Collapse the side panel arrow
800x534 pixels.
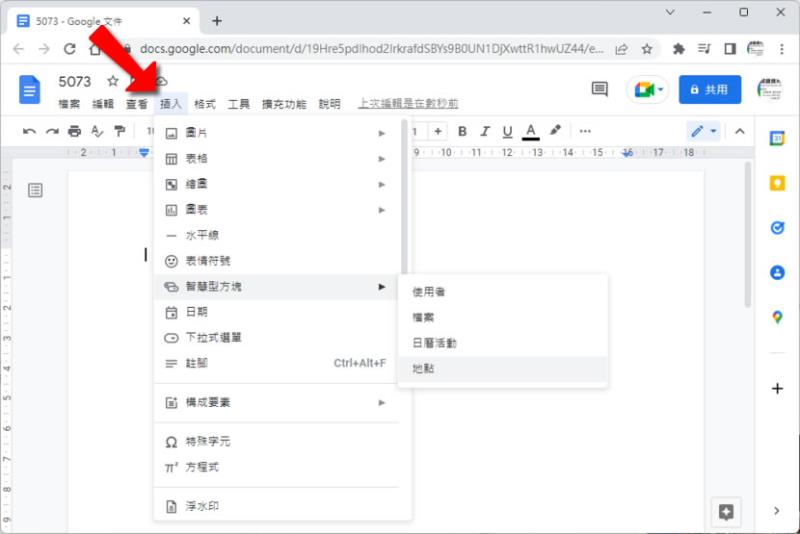click(776, 511)
